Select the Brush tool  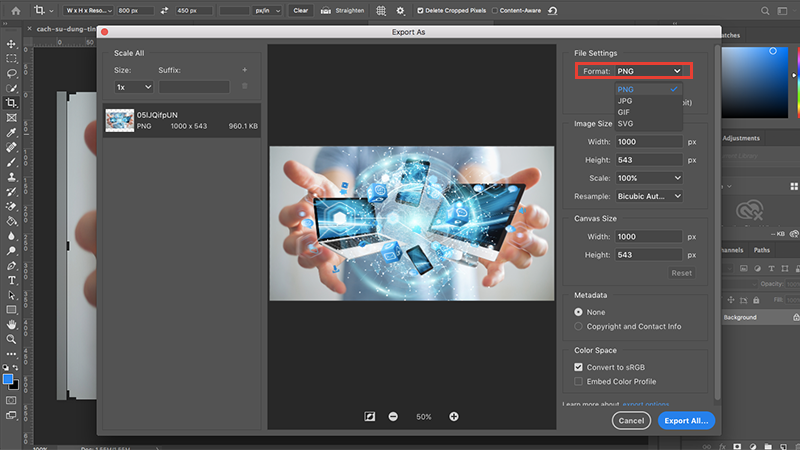click(x=11, y=162)
